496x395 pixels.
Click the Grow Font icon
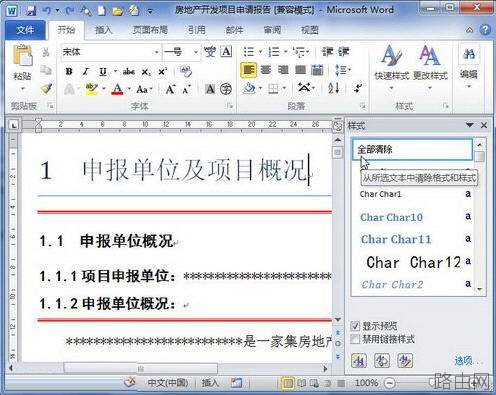[170, 89]
